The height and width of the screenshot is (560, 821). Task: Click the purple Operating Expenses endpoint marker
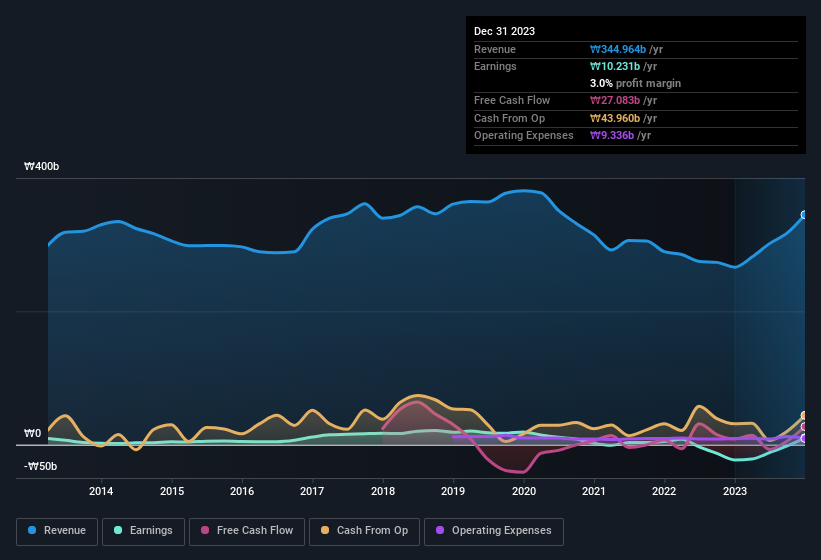point(804,439)
